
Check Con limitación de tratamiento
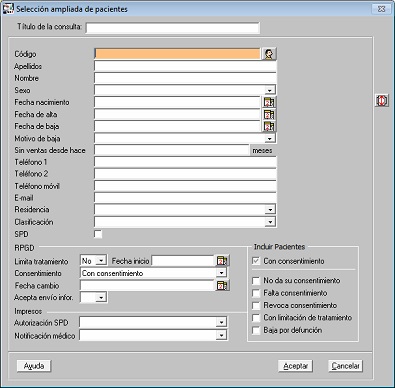click(x=256, y=318)
